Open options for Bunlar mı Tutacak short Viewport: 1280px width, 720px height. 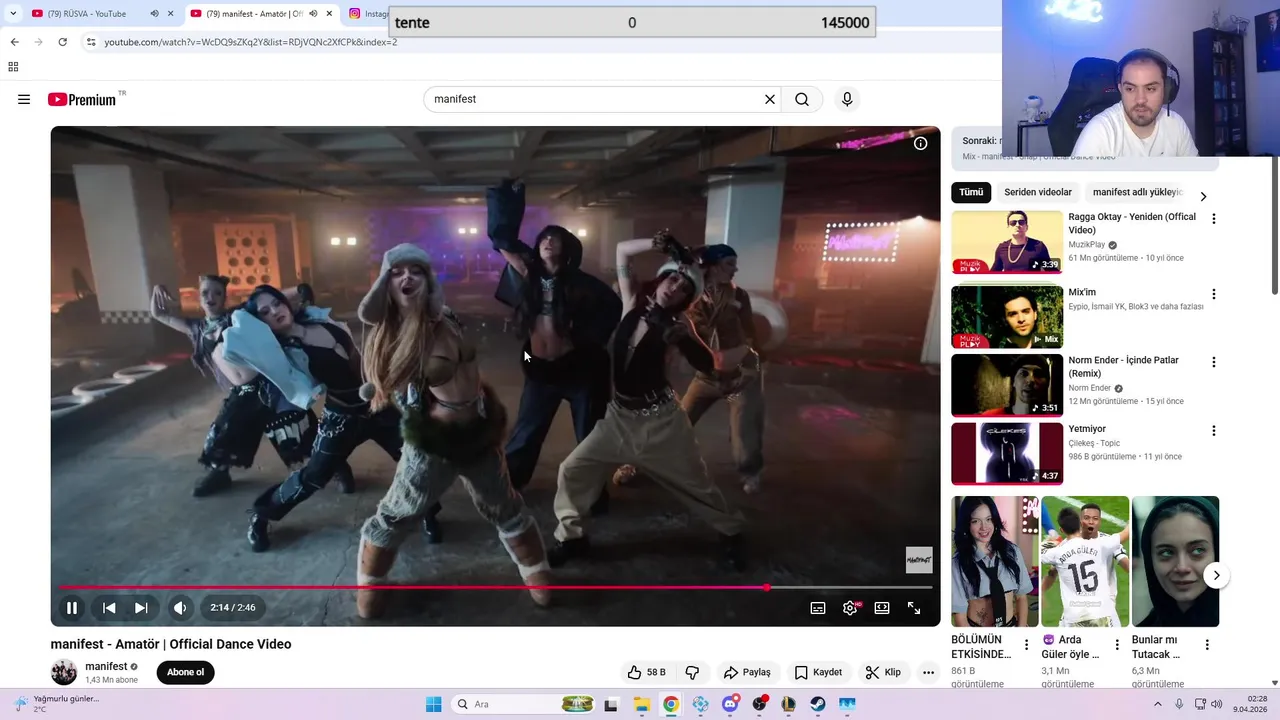1207,645
